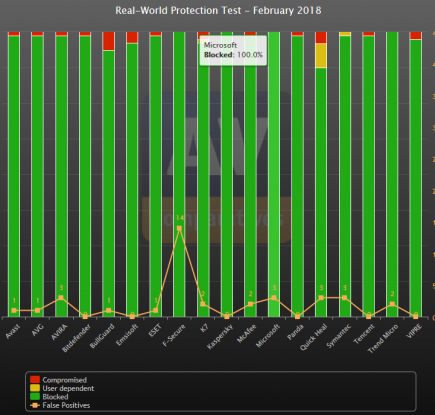Click the Avast false positives marker labeled 1

coord(14,310)
